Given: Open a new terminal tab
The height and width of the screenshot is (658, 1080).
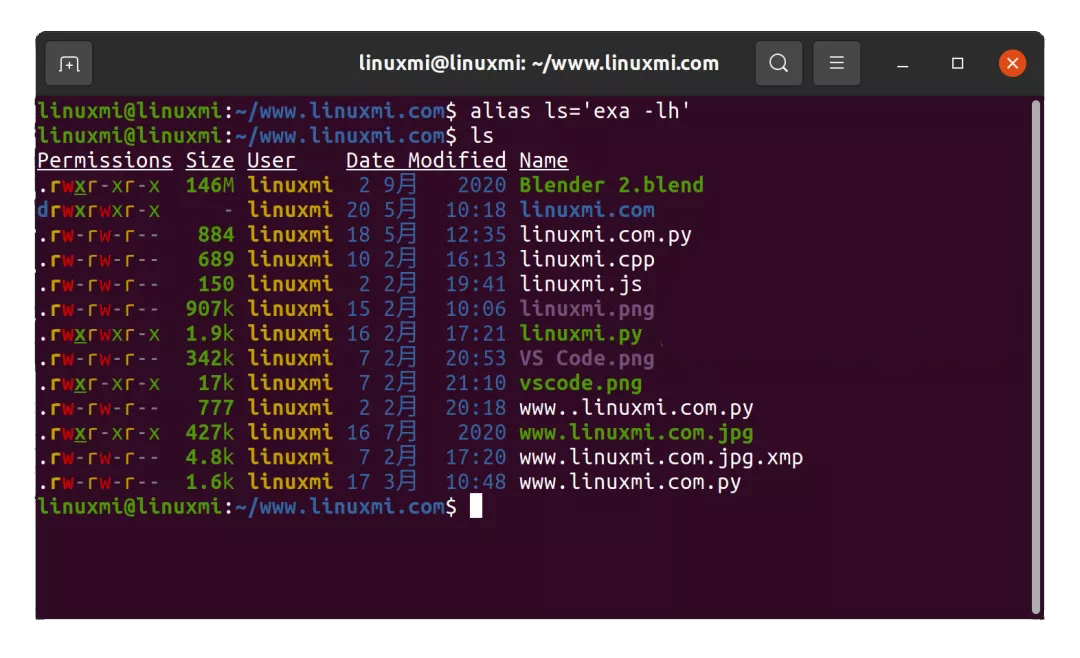Looking at the screenshot, I should [x=69, y=63].
